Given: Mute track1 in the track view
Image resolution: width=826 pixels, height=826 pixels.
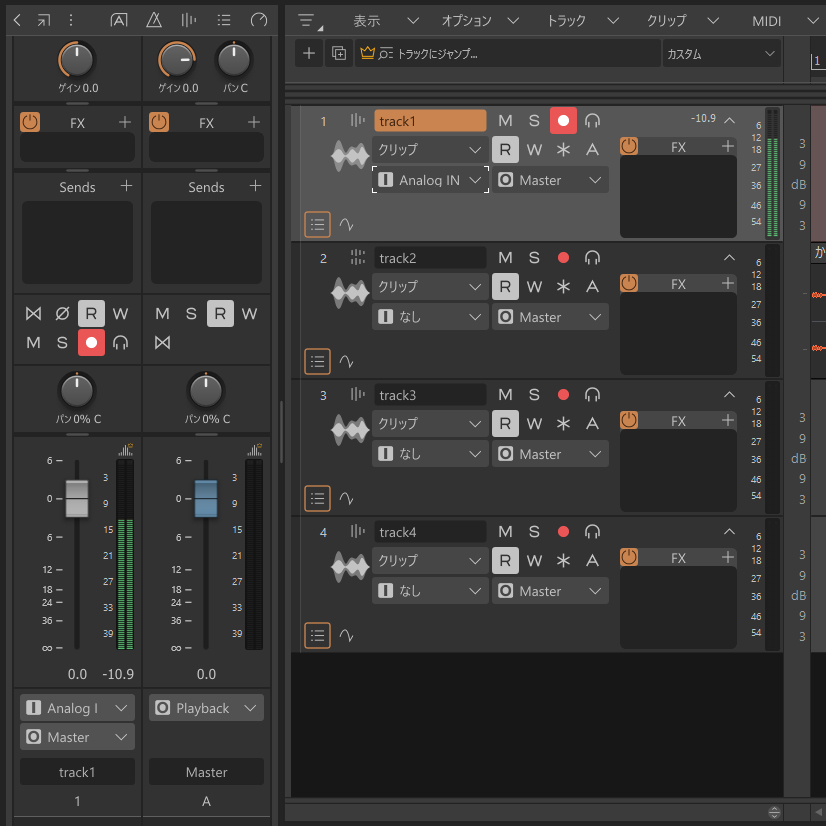Looking at the screenshot, I should [505, 121].
